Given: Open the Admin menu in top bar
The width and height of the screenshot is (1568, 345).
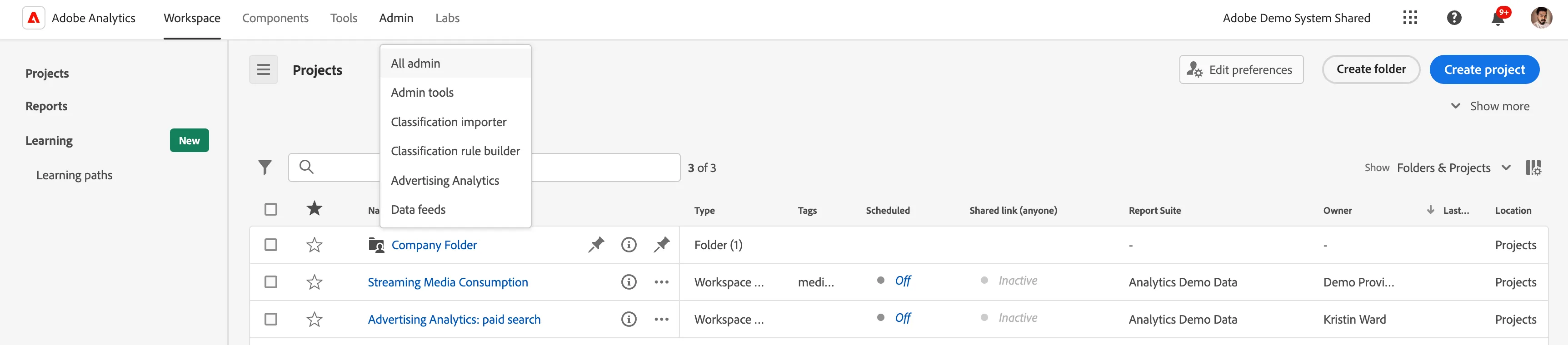Looking at the screenshot, I should click(x=396, y=18).
